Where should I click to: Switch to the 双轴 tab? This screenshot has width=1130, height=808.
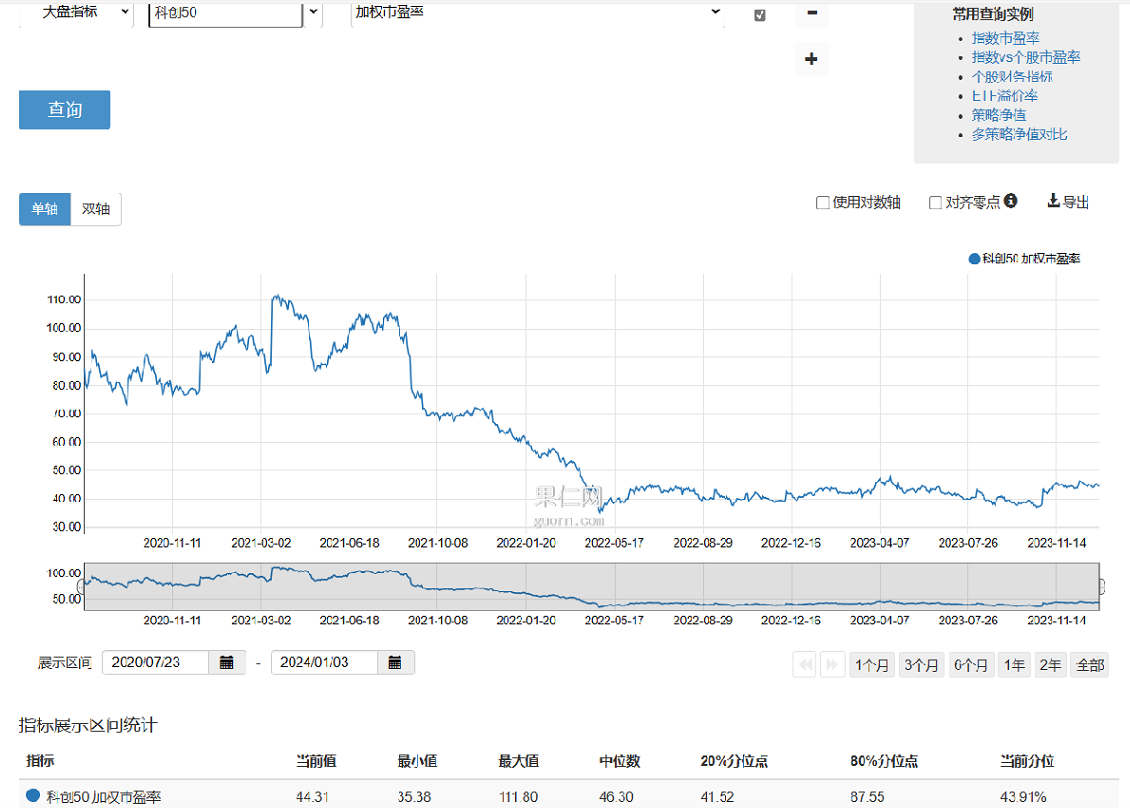96,209
